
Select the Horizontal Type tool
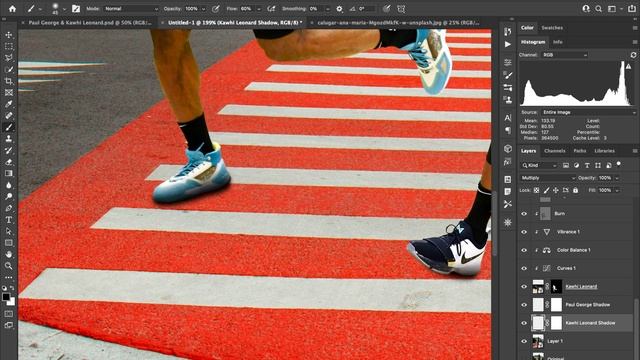point(9,220)
